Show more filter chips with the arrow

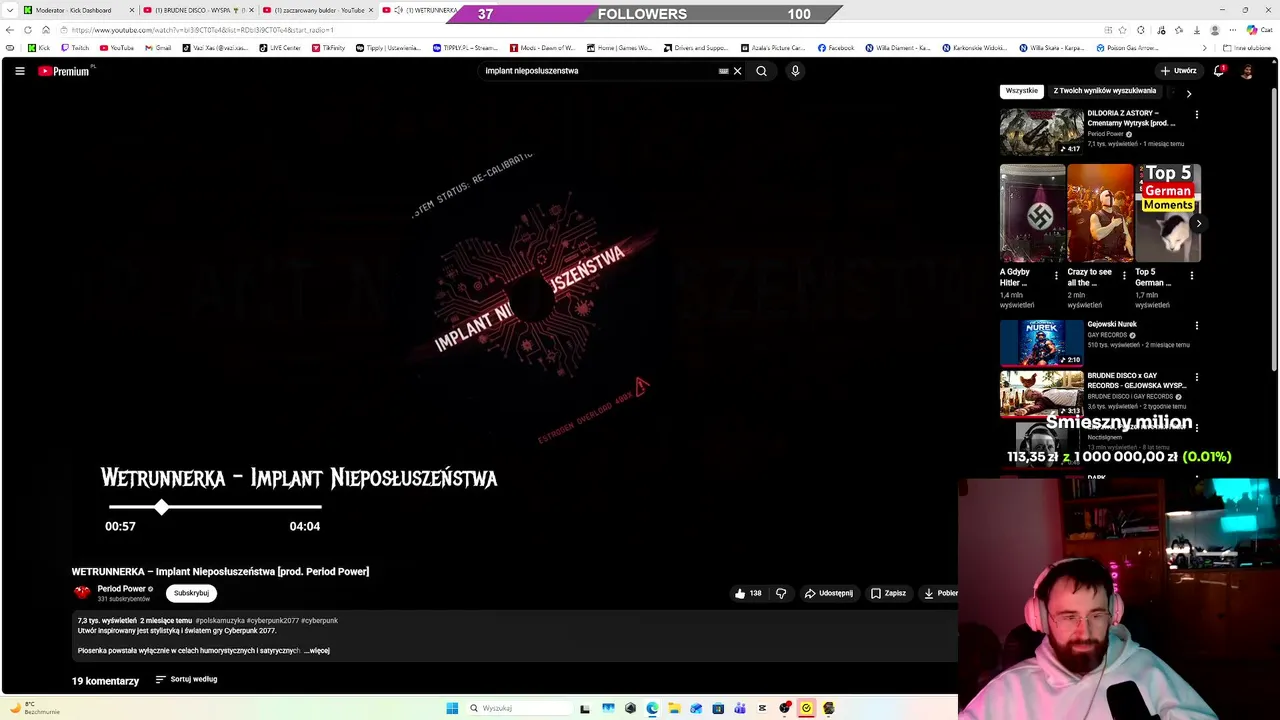tap(1188, 93)
